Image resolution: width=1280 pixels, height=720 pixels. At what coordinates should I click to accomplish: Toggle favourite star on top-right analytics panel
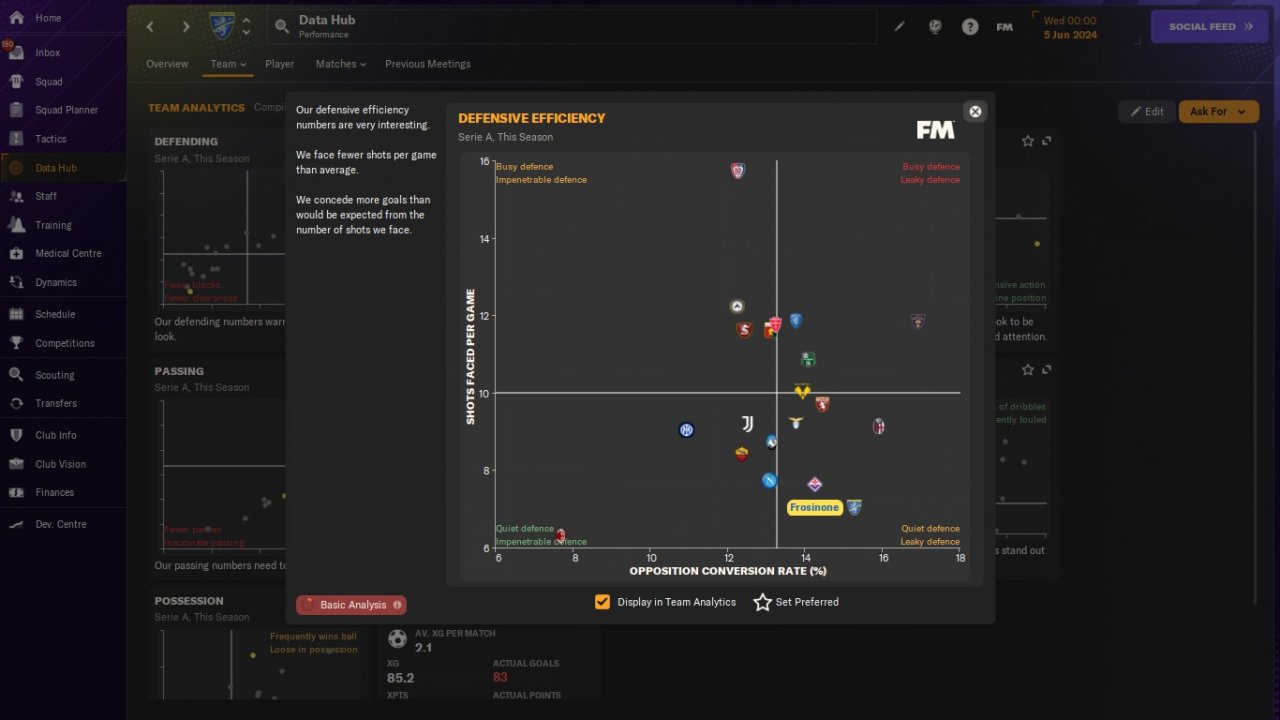pos(1028,141)
